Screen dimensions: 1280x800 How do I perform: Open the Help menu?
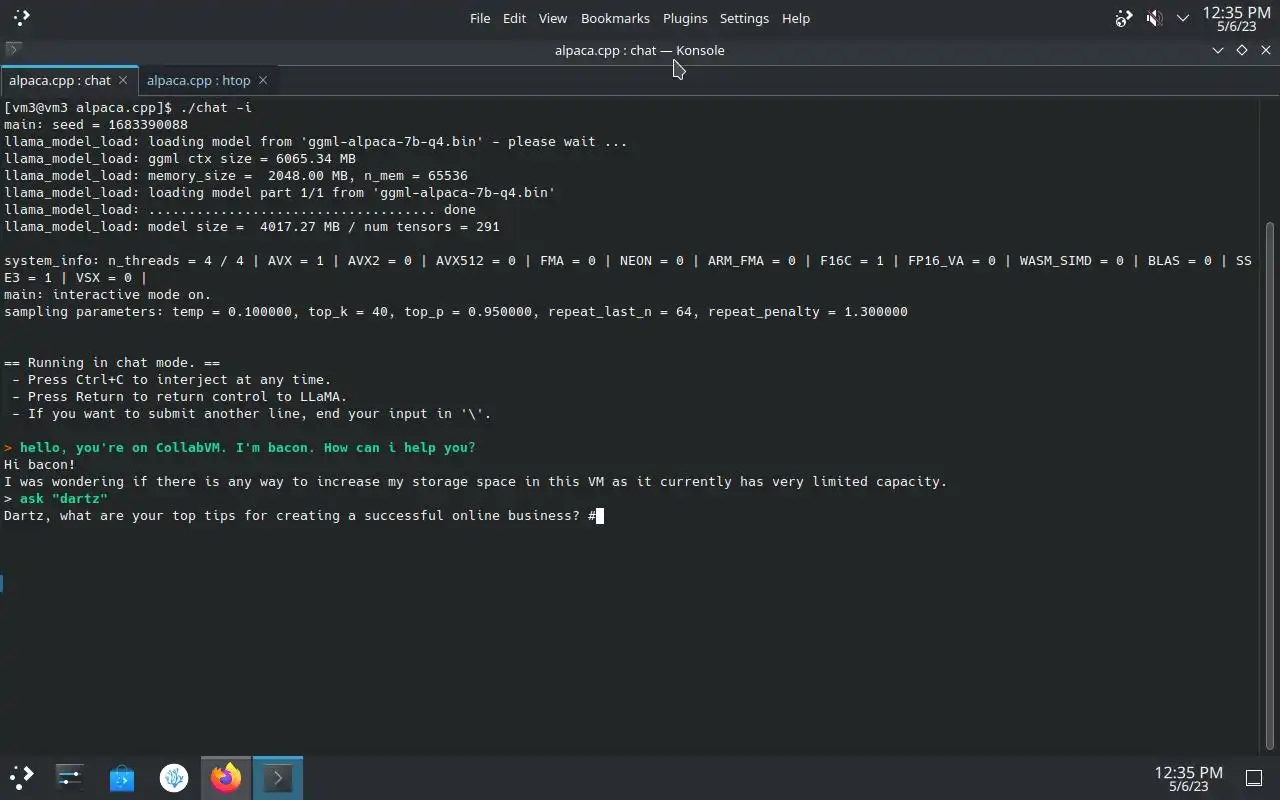(796, 18)
